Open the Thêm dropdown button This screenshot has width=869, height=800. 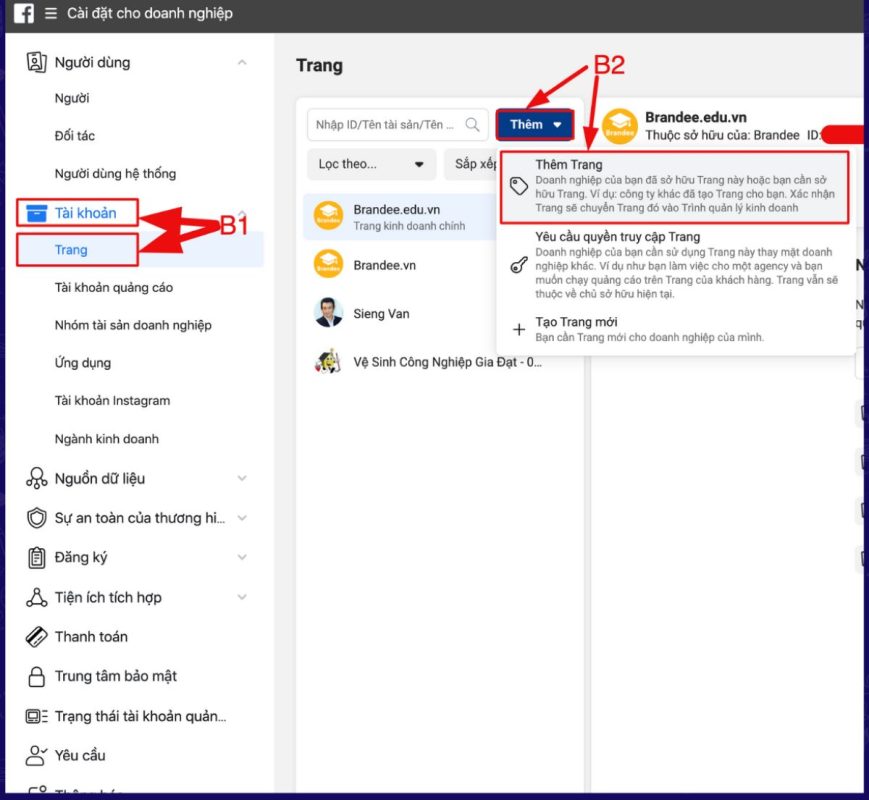(x=534, y=124)
